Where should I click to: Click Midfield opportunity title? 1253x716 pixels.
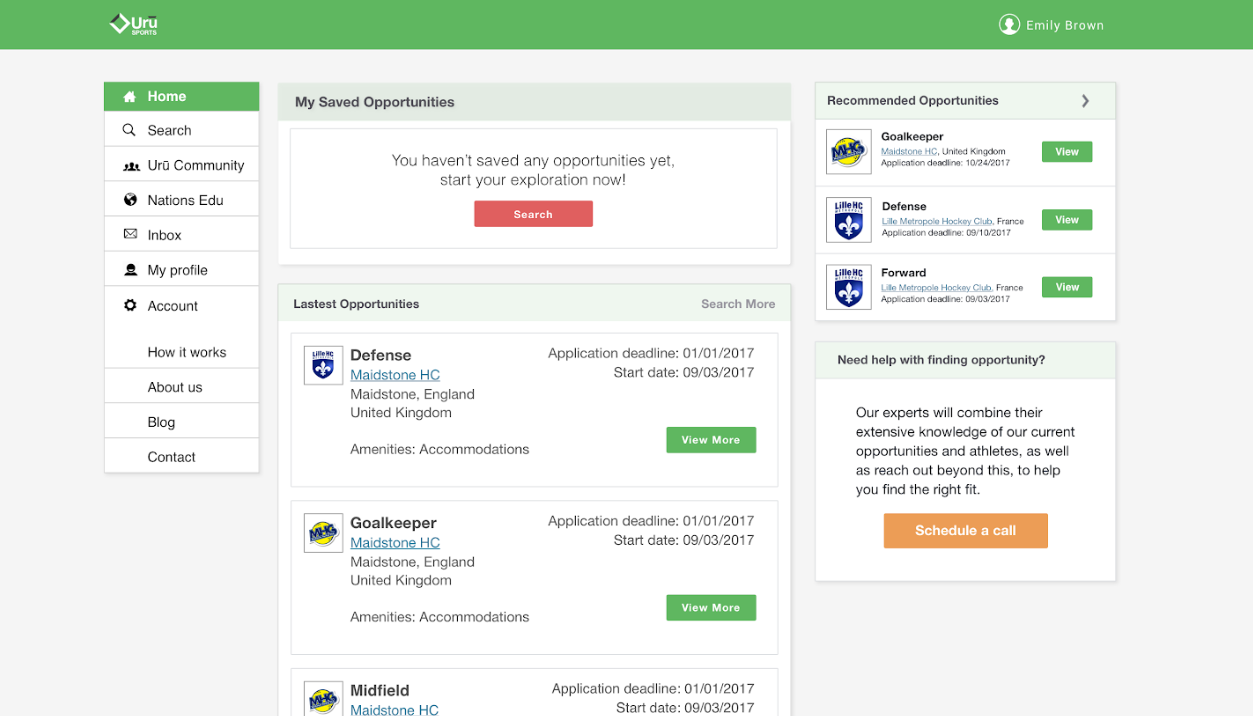[380, 691]
